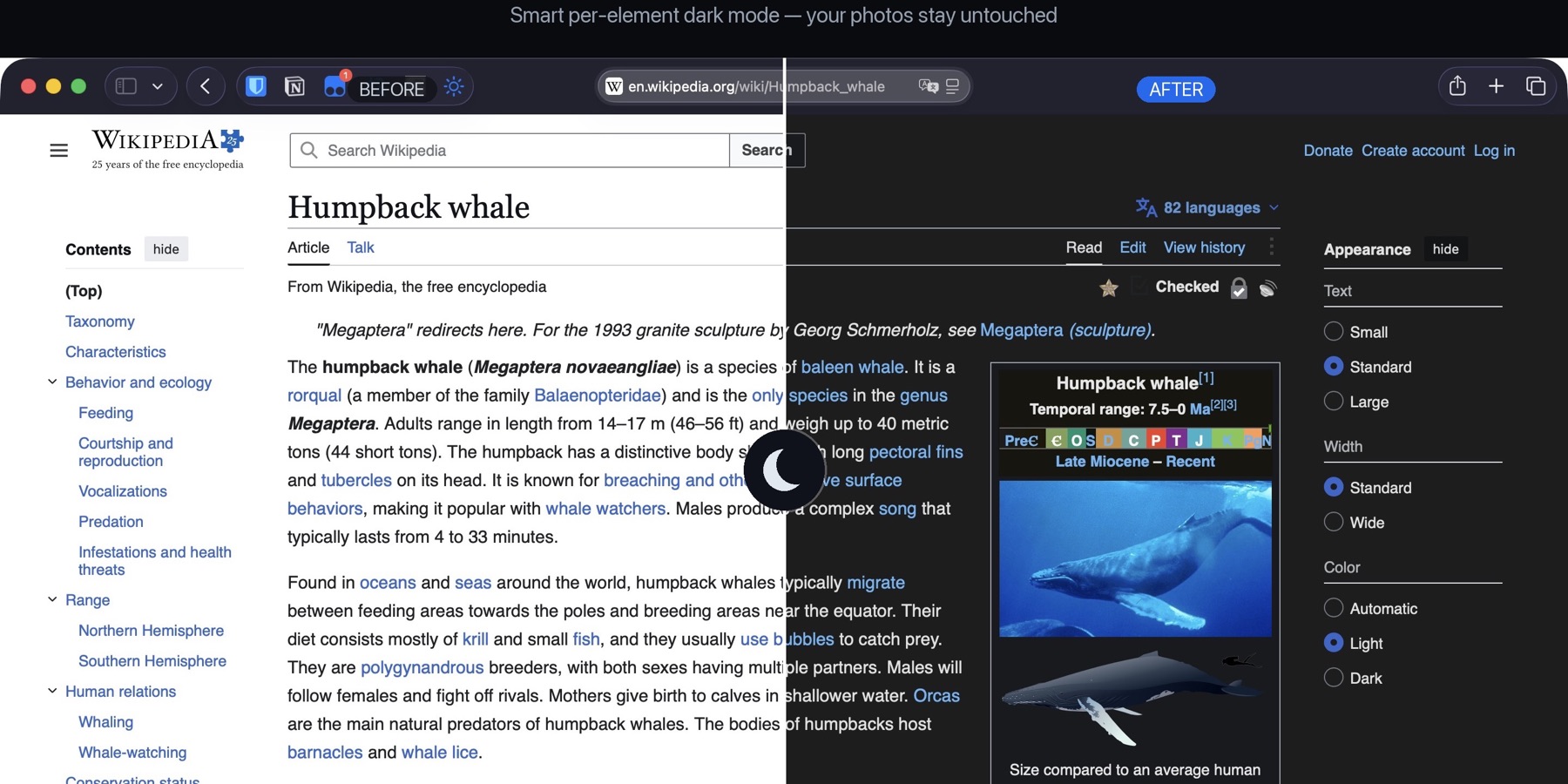Image resolution: width=1568 pixels, height=784 pixels.
Task: Open the Reader view icon in address bar
Action: tap(953, 86)
